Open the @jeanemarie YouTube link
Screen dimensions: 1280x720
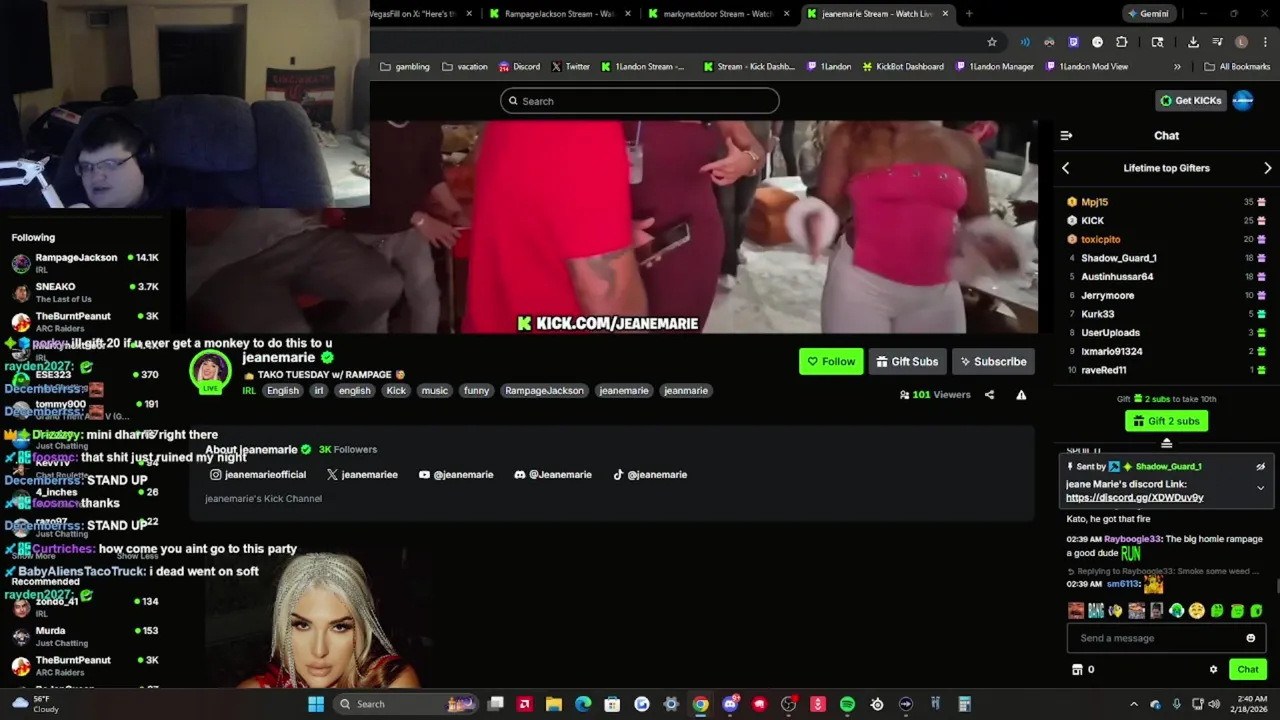pos(456,475)
